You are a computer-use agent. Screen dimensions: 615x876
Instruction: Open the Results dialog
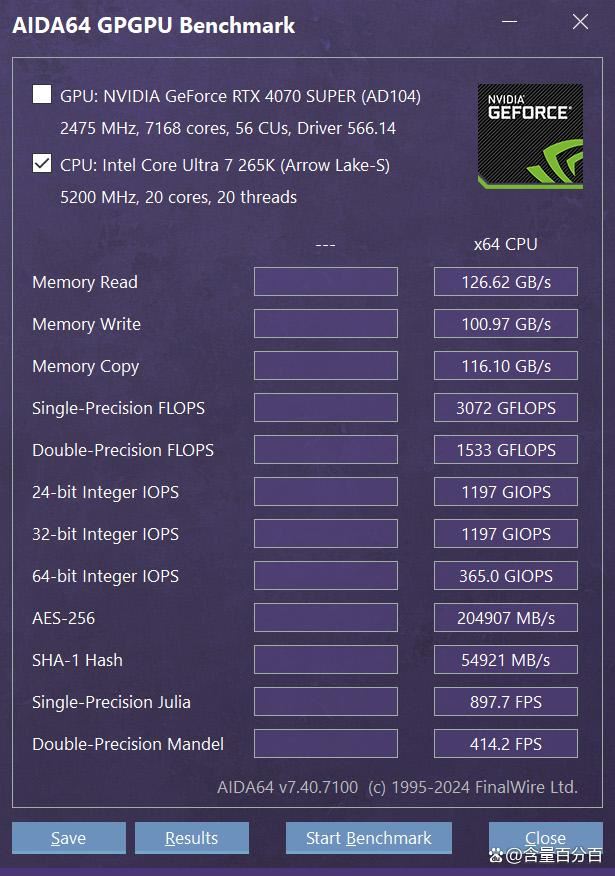tap(191, 838)
